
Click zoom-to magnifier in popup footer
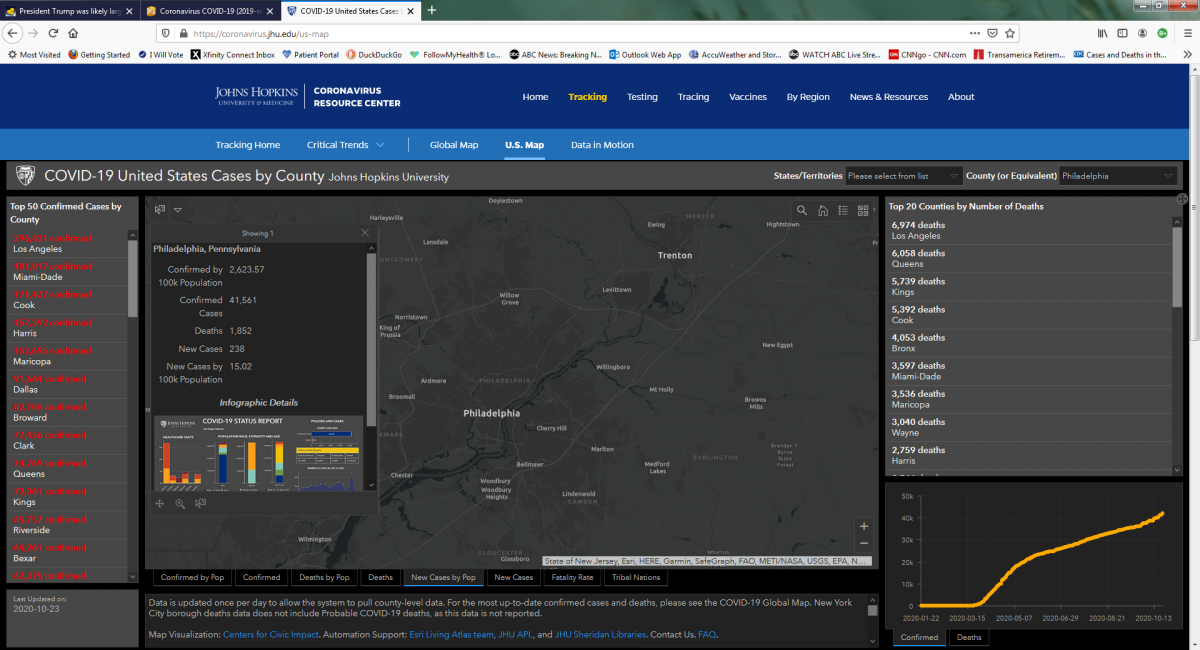180,504
